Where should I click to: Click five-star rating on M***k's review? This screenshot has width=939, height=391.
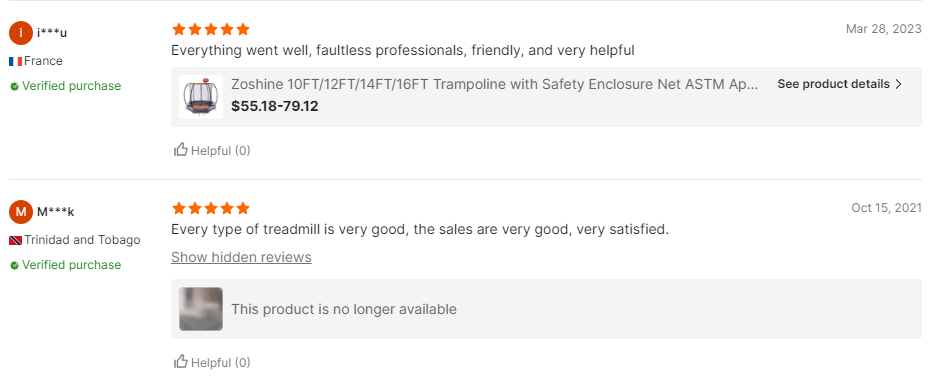pyautogui.click(x=210, y=208)
